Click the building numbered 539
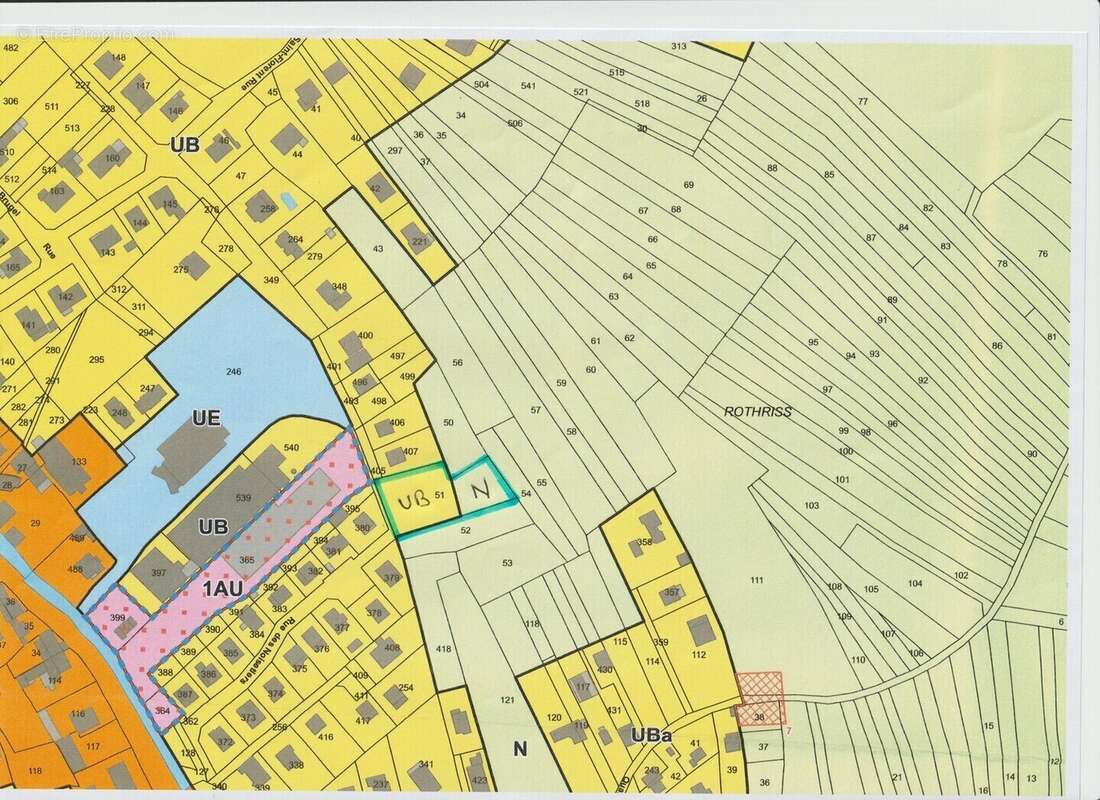1100x800 pixels. coord(240,497)
